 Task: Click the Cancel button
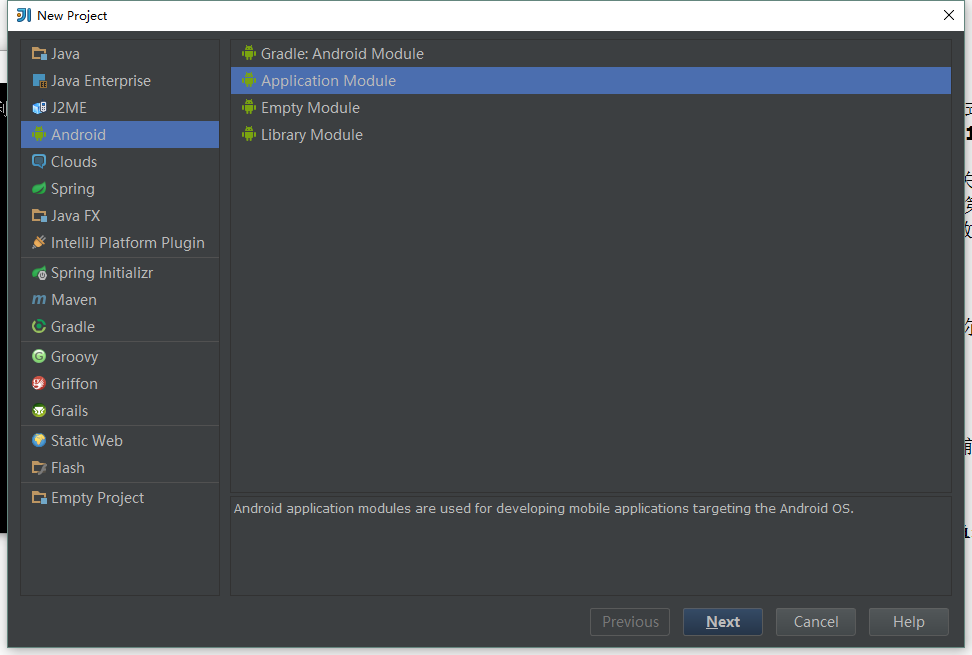(816, 622)
